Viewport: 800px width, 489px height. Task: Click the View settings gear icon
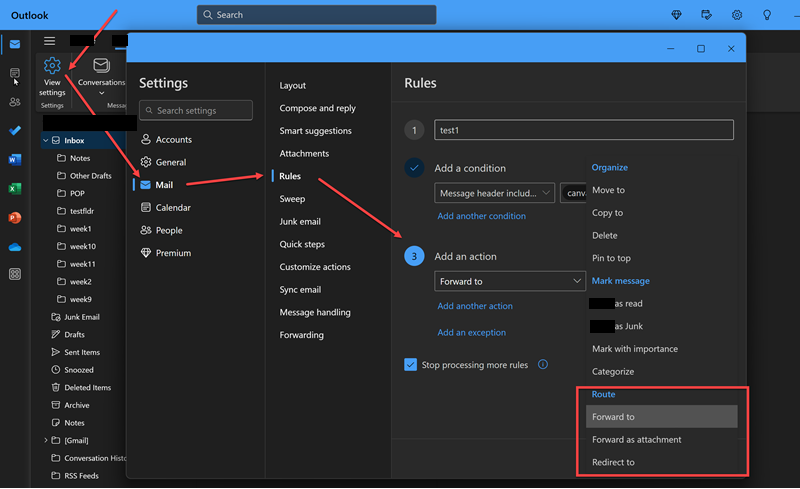(x=52, y=65)
